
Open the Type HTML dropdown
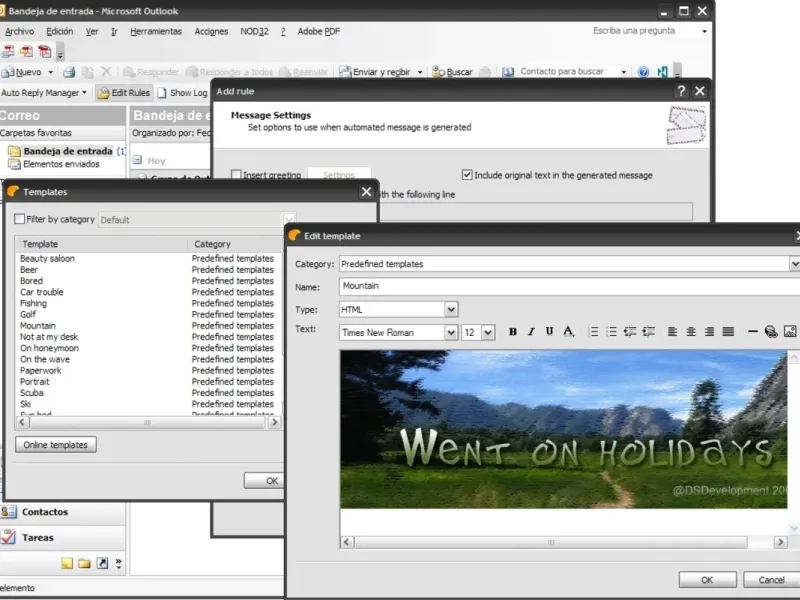451,309
